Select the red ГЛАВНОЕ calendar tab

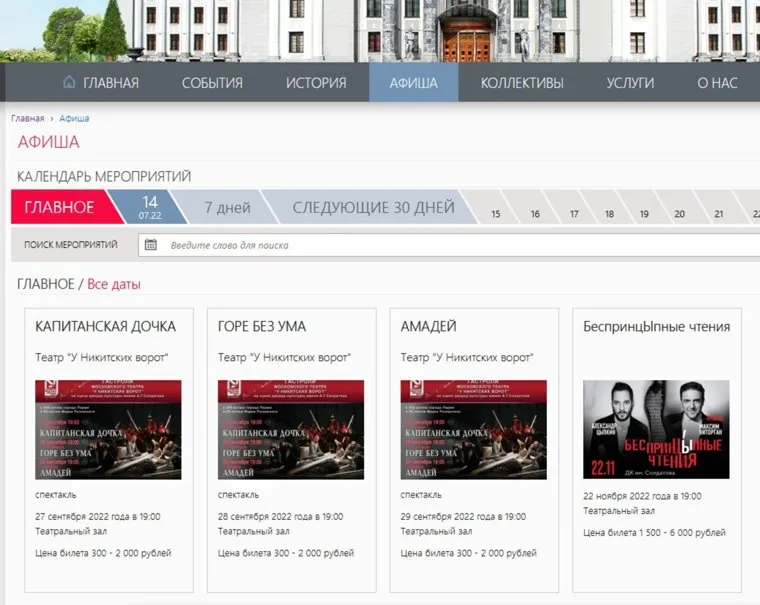pyautogui.click(x=59, y=208)
